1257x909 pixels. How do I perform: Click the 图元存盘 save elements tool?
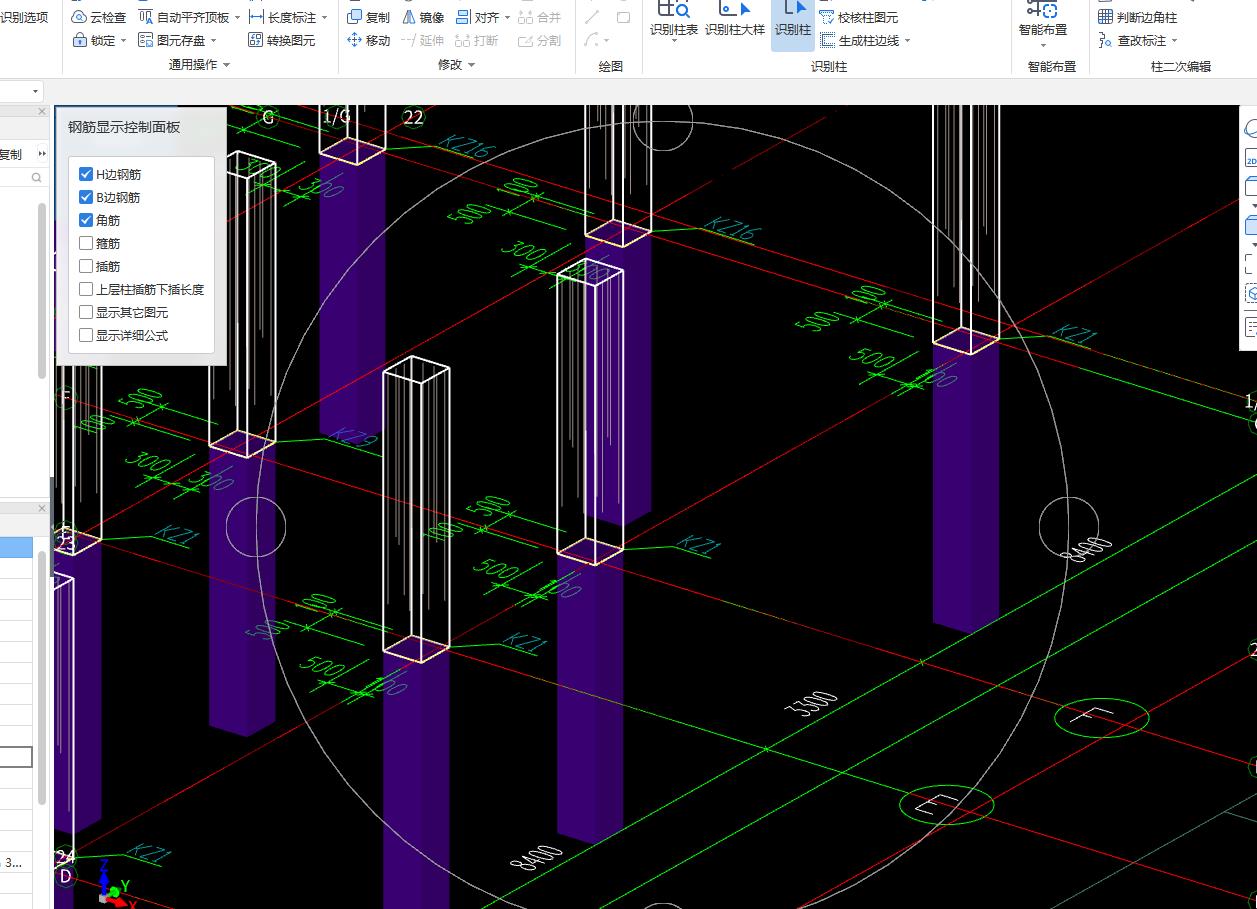click(171, 40)
